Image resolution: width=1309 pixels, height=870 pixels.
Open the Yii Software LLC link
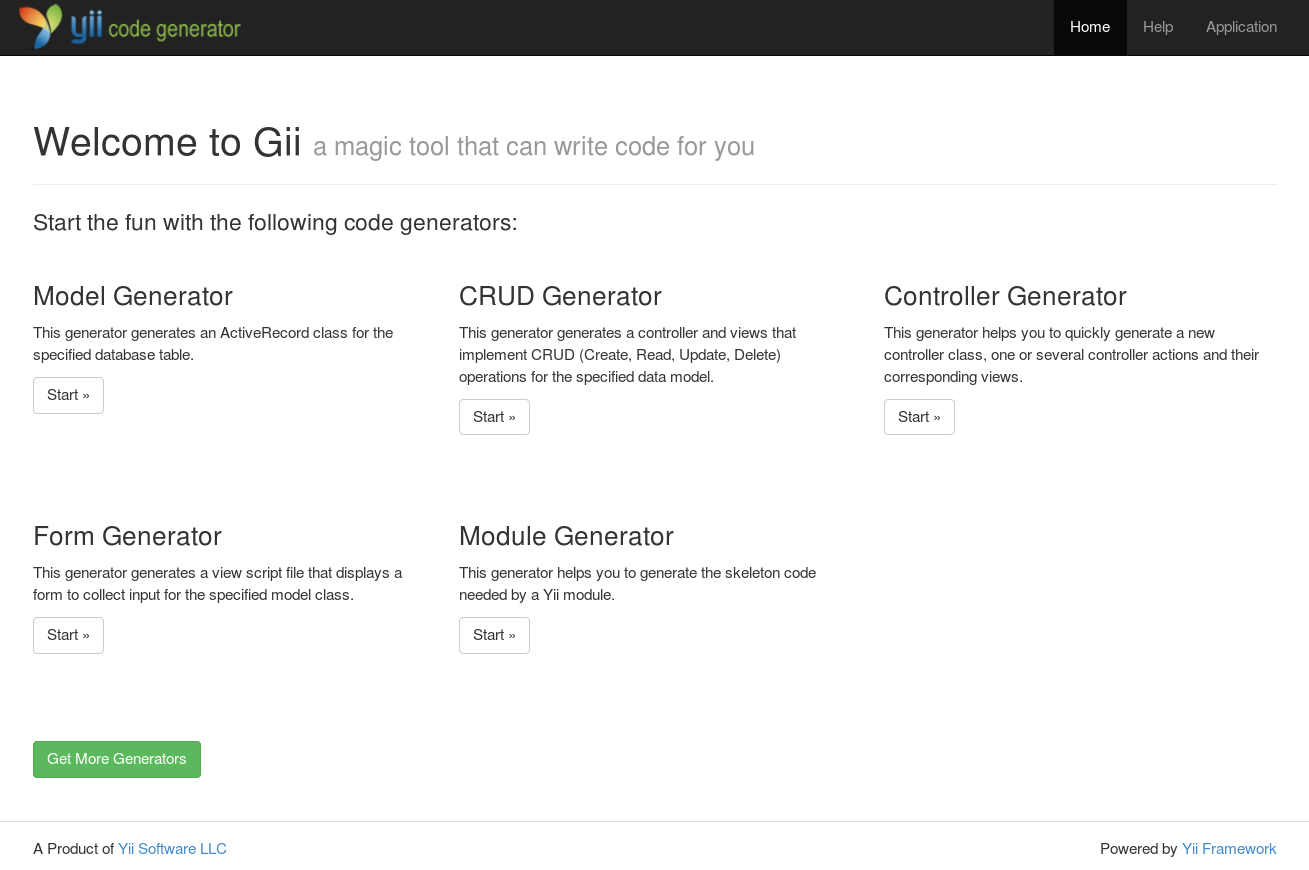tap(172, 848)
